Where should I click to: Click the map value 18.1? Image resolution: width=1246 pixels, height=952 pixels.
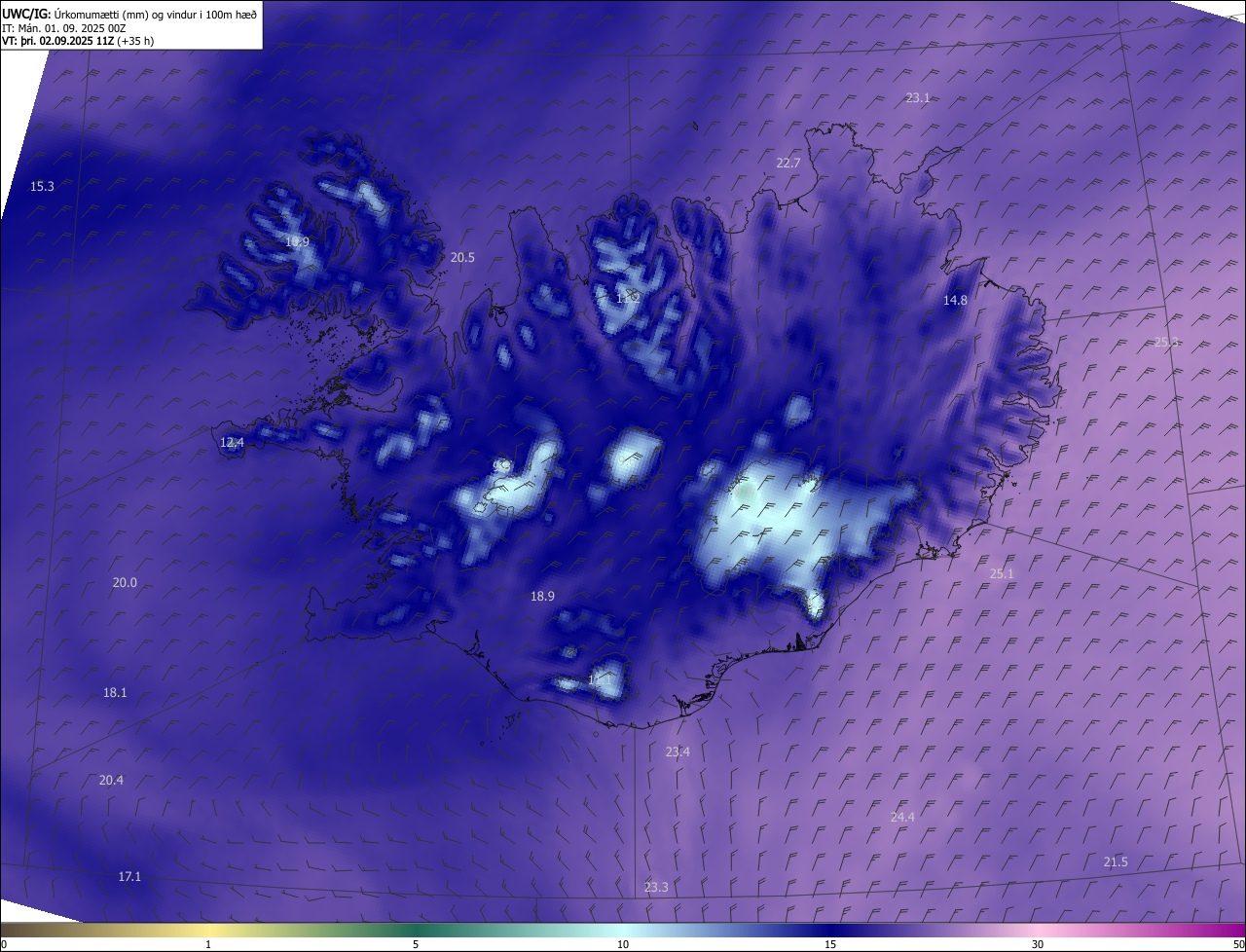[115, 692]
